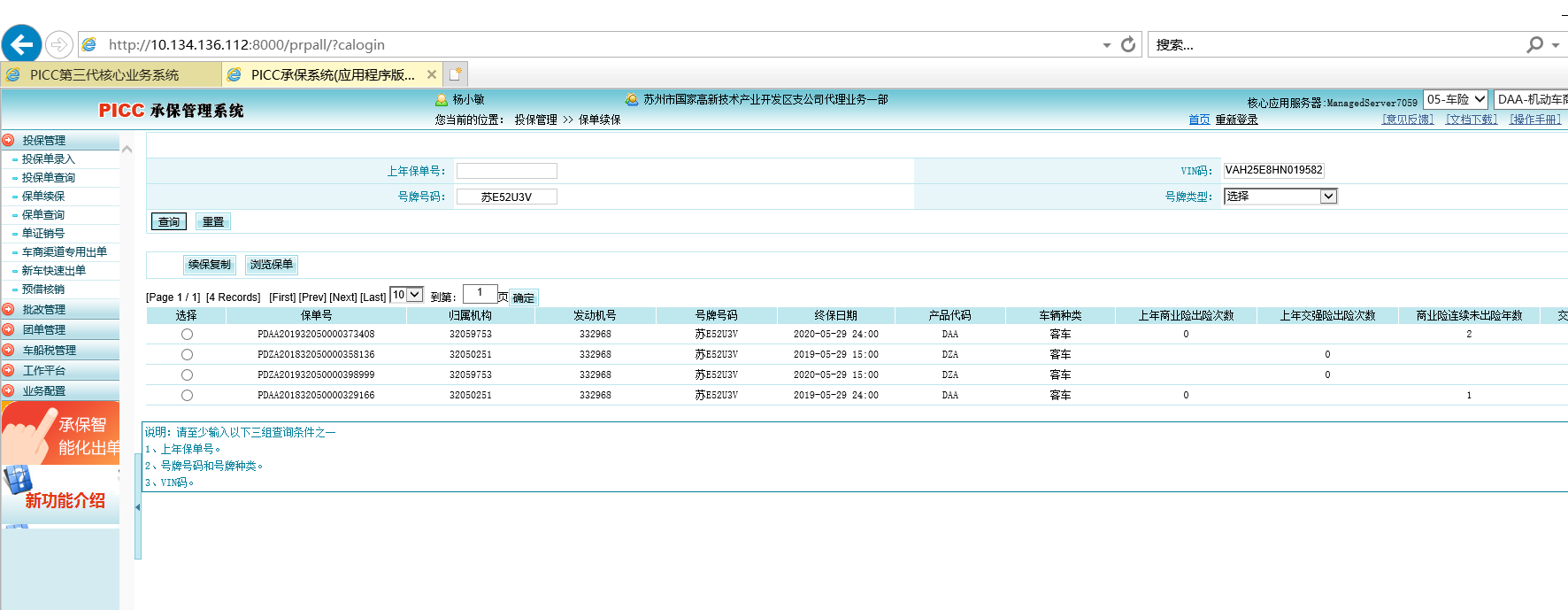Viewport: 1568px width, 610px height.
Task: Select policy PDAA201832050000329166 radio button
Action: [x=187, y=396]
